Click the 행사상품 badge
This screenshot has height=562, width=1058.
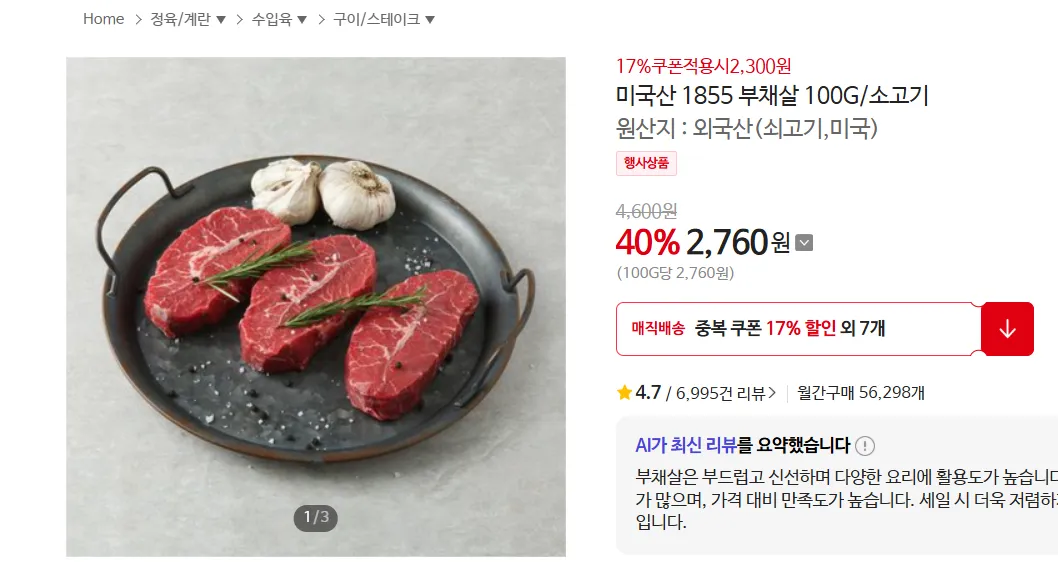(646, 163)
